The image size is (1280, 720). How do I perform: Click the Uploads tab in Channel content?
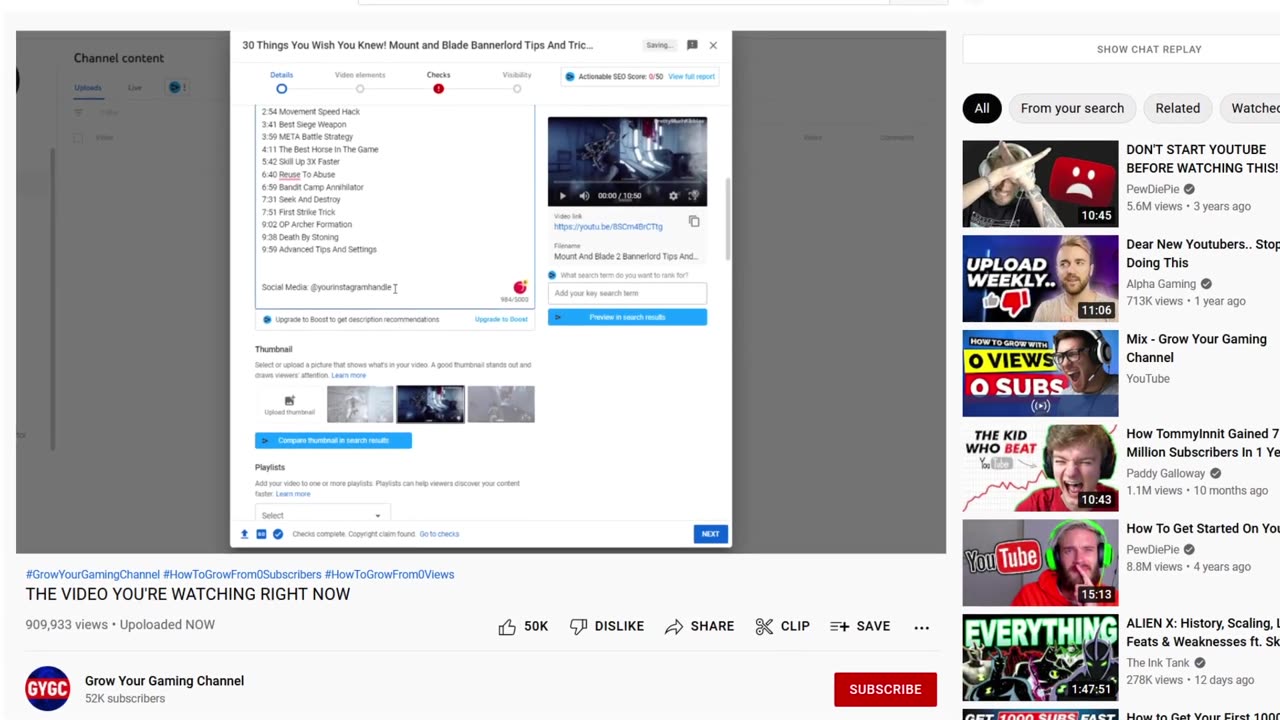[x=88, y=88]
